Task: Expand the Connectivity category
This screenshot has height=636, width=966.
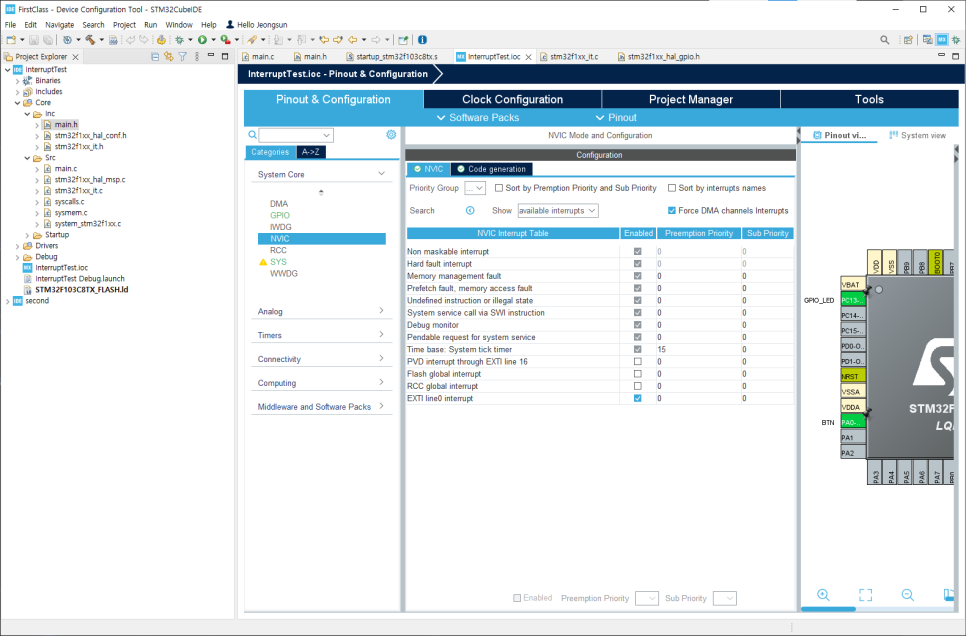Action: 381,358
